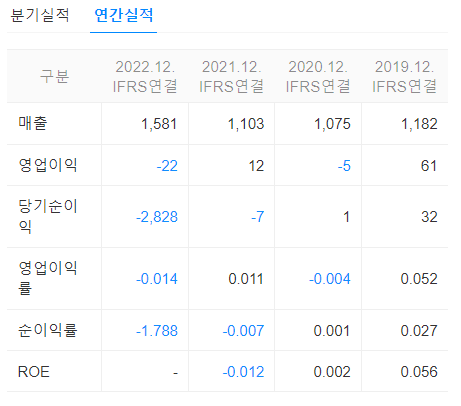Click the 영업이익 row label

click(x=48, y=165)
